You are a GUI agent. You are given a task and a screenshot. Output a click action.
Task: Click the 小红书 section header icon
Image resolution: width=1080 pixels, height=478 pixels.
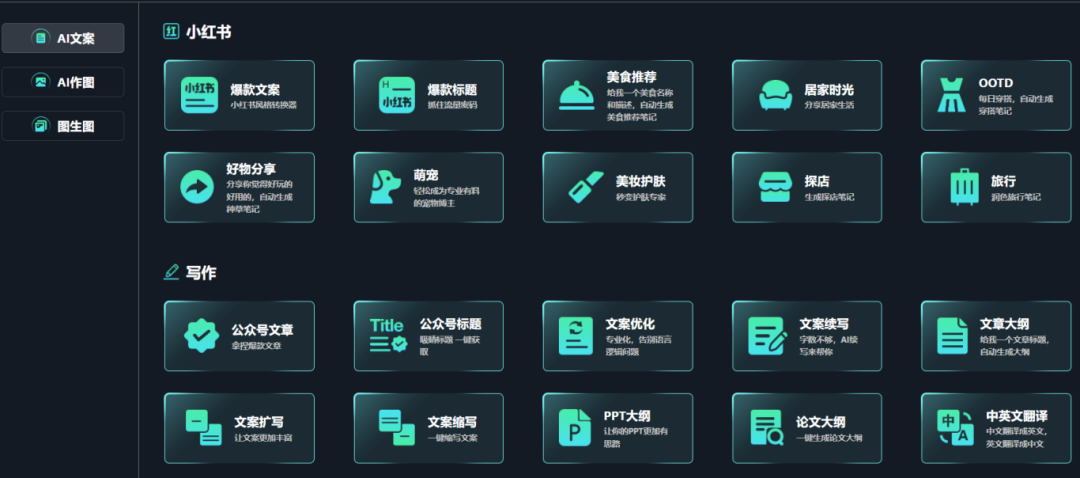(x=171, y=32)
